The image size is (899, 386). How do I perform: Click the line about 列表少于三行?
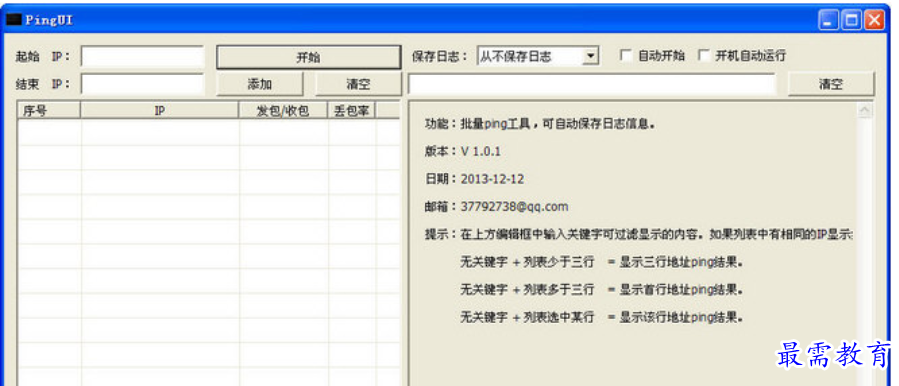pyautogui.click(x=602, y=263)
